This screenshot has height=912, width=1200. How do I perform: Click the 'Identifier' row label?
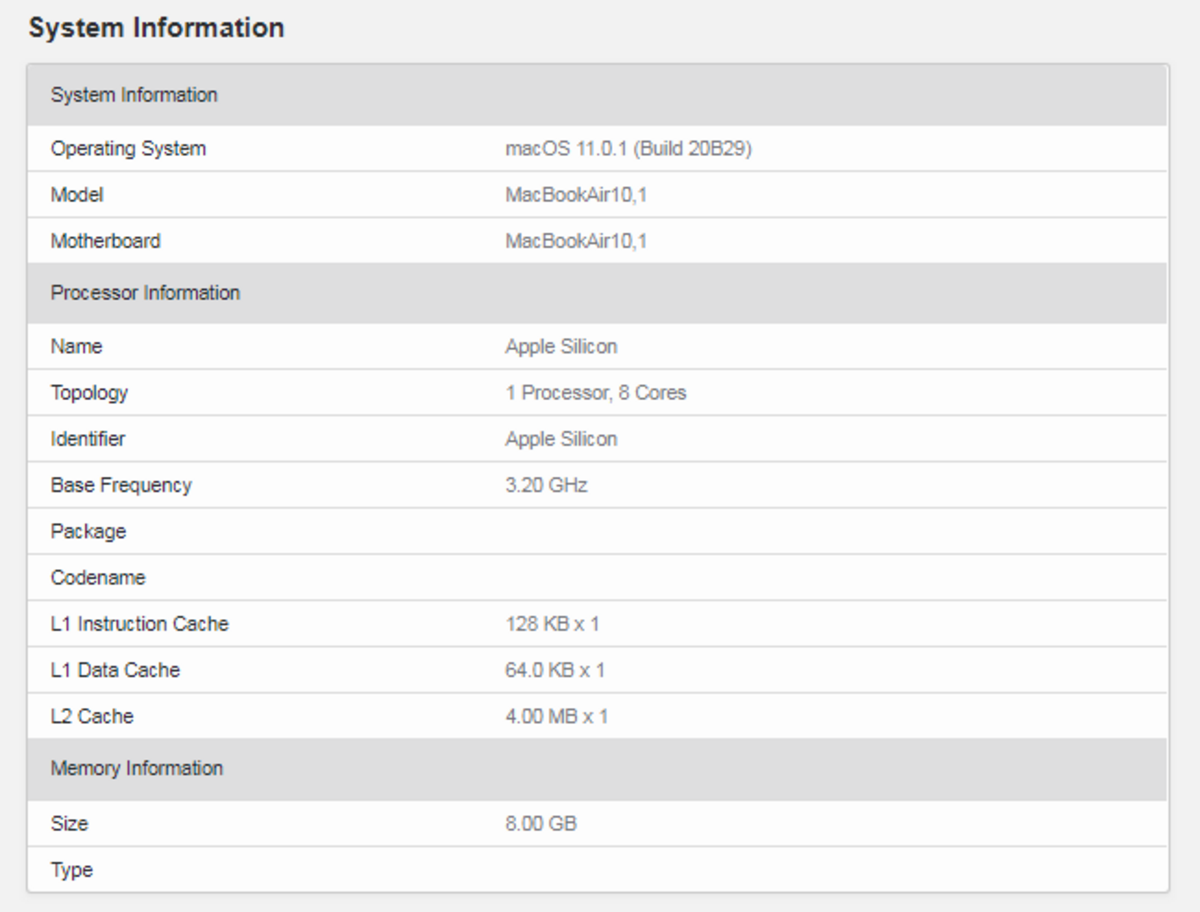pyautogui.click(x=88, y=439)
